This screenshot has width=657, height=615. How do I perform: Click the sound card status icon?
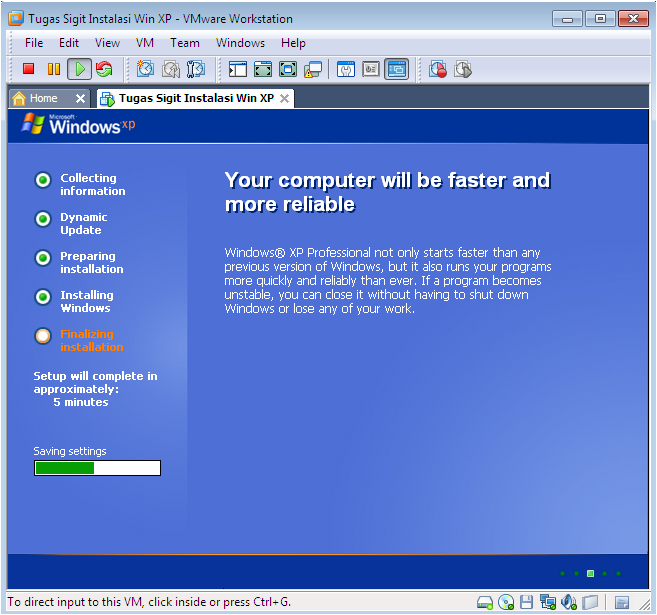(x=569, y=602)
